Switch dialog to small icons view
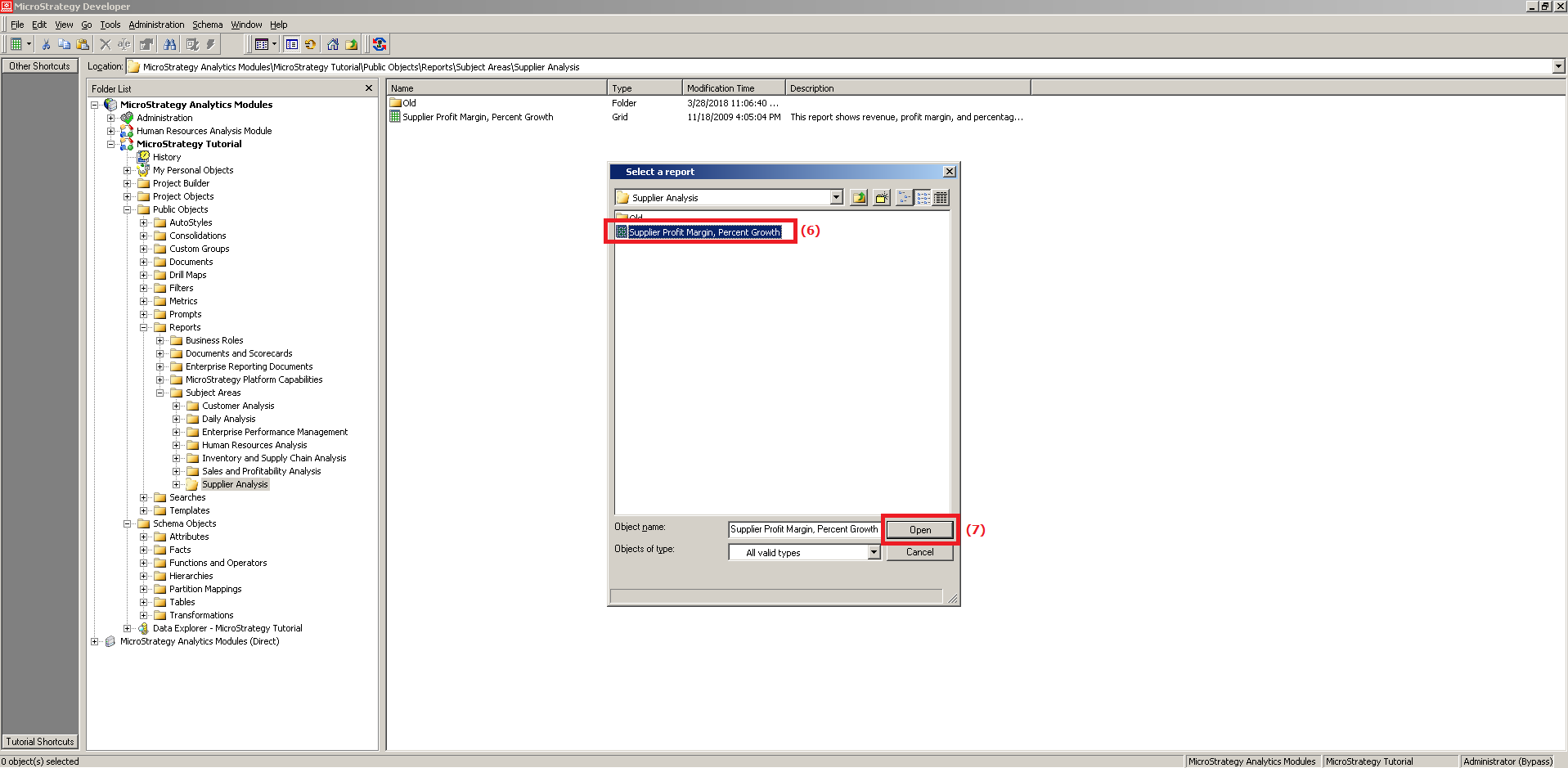 point(905,198)
